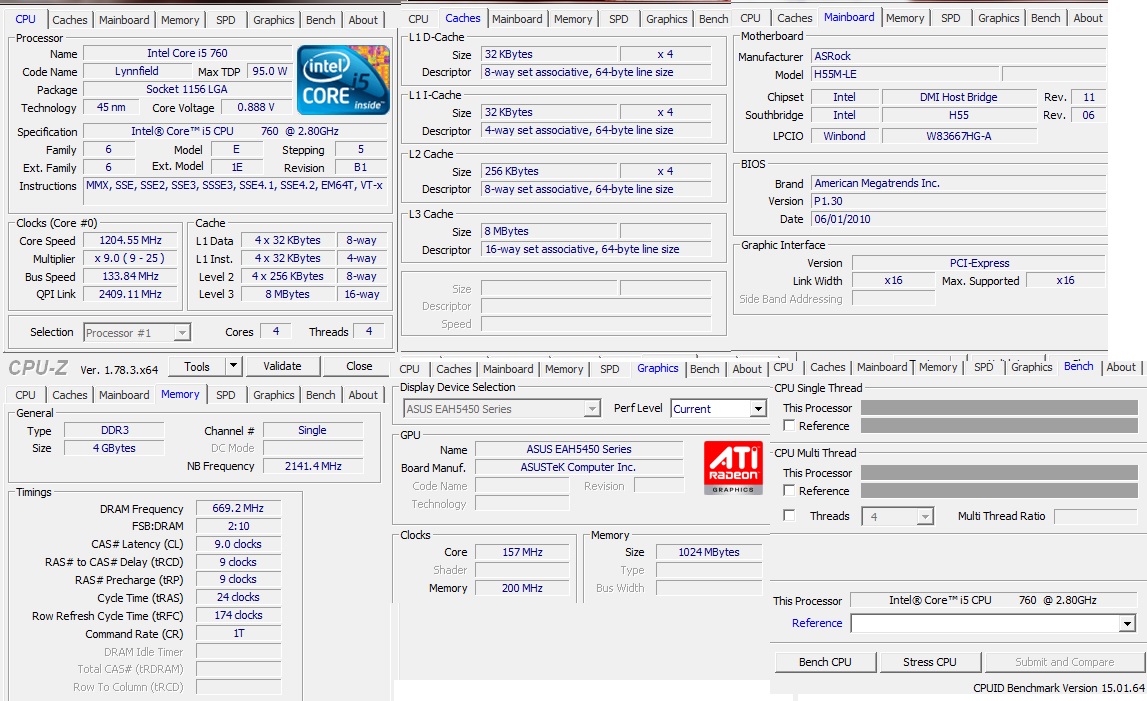
Task: Click the Row Refresh Cycle Time 174 clocks
Action: pyautogui.click(x=238, y=615)
